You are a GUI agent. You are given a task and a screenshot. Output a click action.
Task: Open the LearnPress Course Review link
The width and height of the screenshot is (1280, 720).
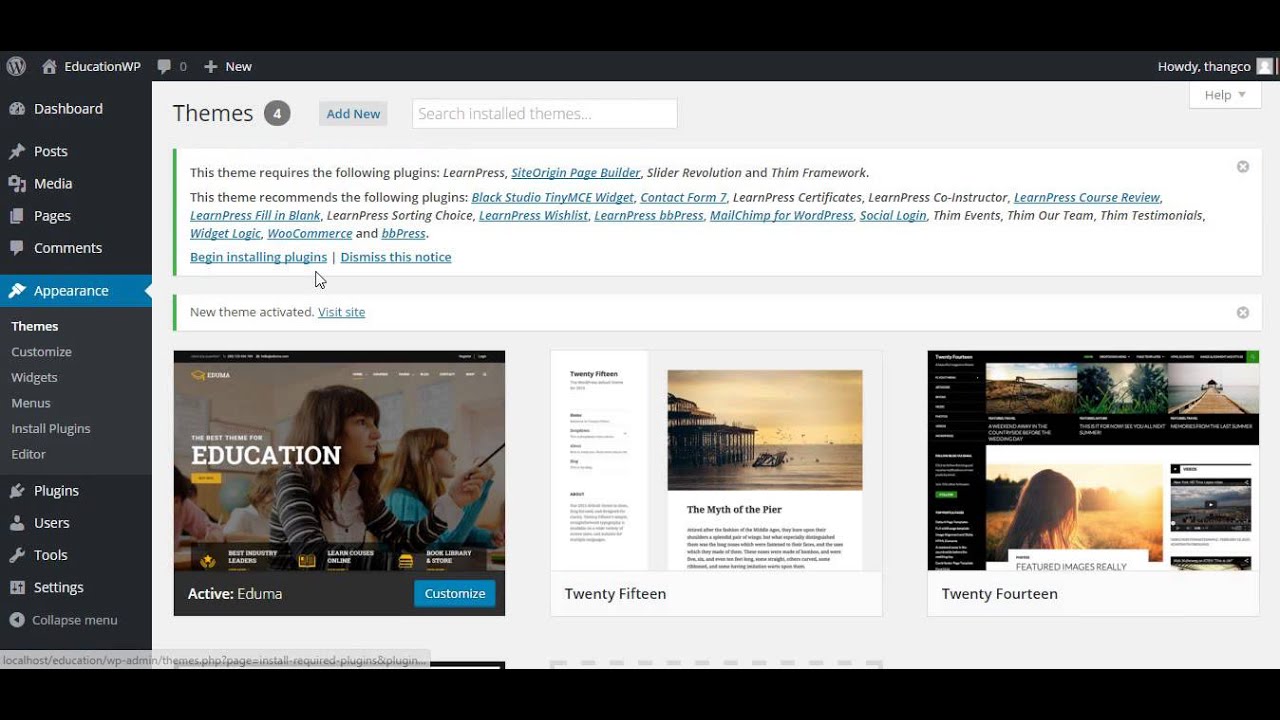pyautogui.click(x=1087, y=198)
